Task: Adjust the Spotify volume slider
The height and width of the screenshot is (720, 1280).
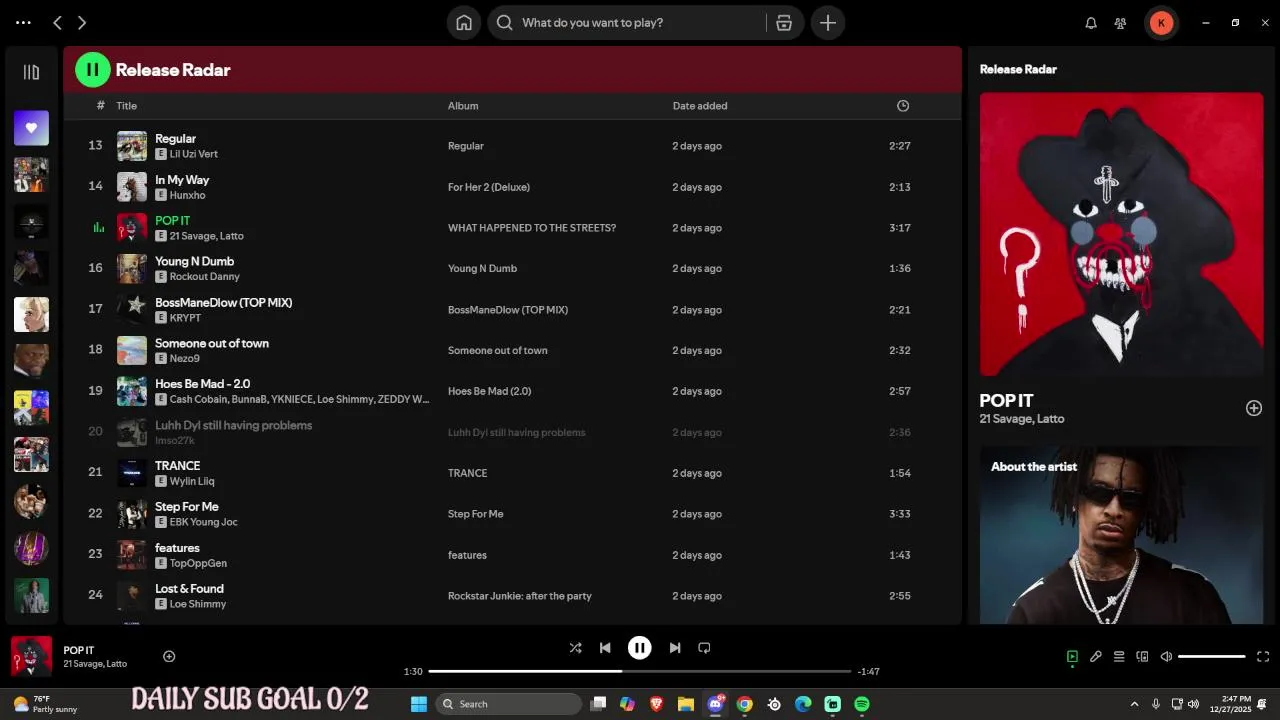Action: [x=1212, y=657]
